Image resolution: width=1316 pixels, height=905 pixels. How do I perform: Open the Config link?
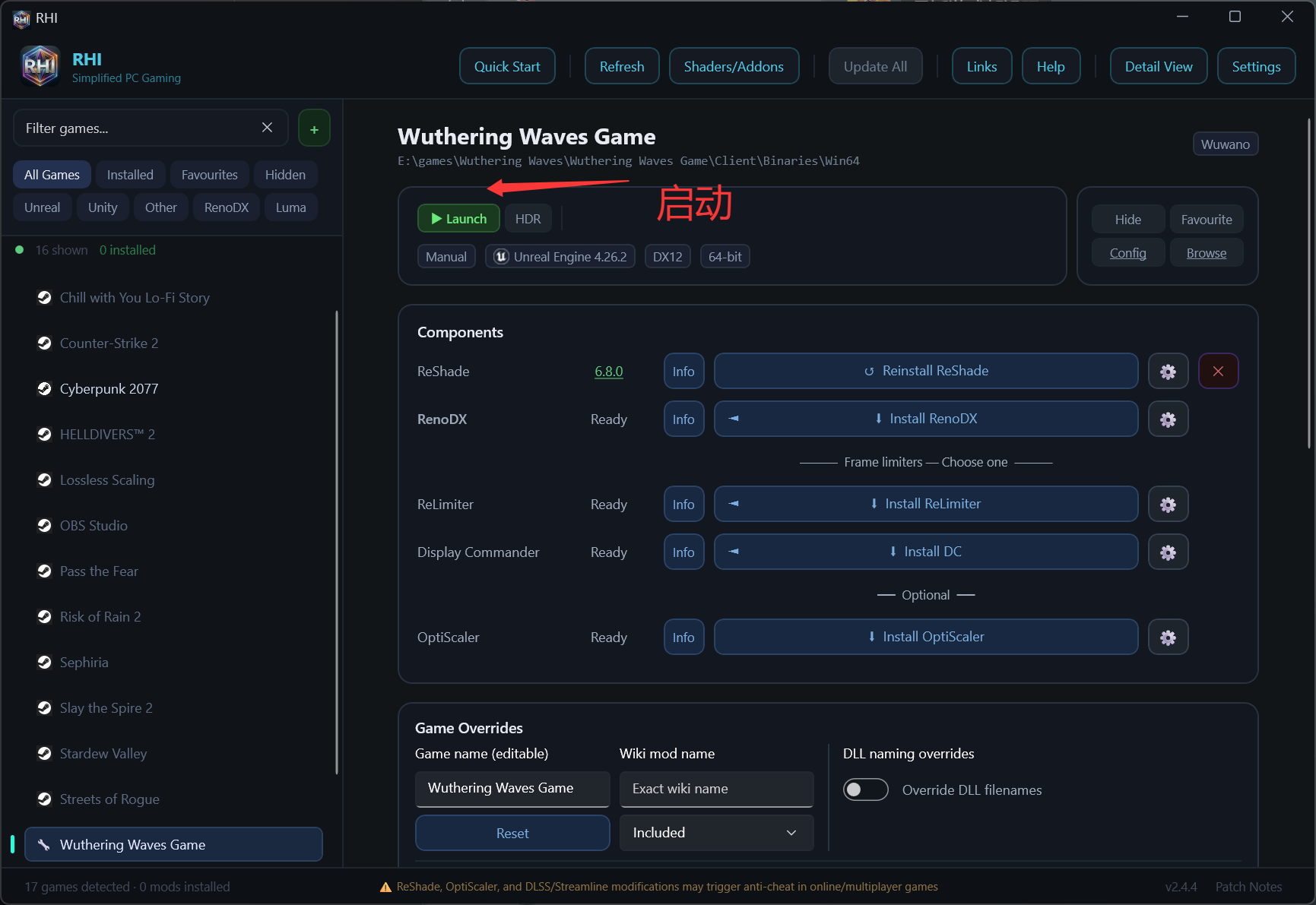(x=1128, y=253)
